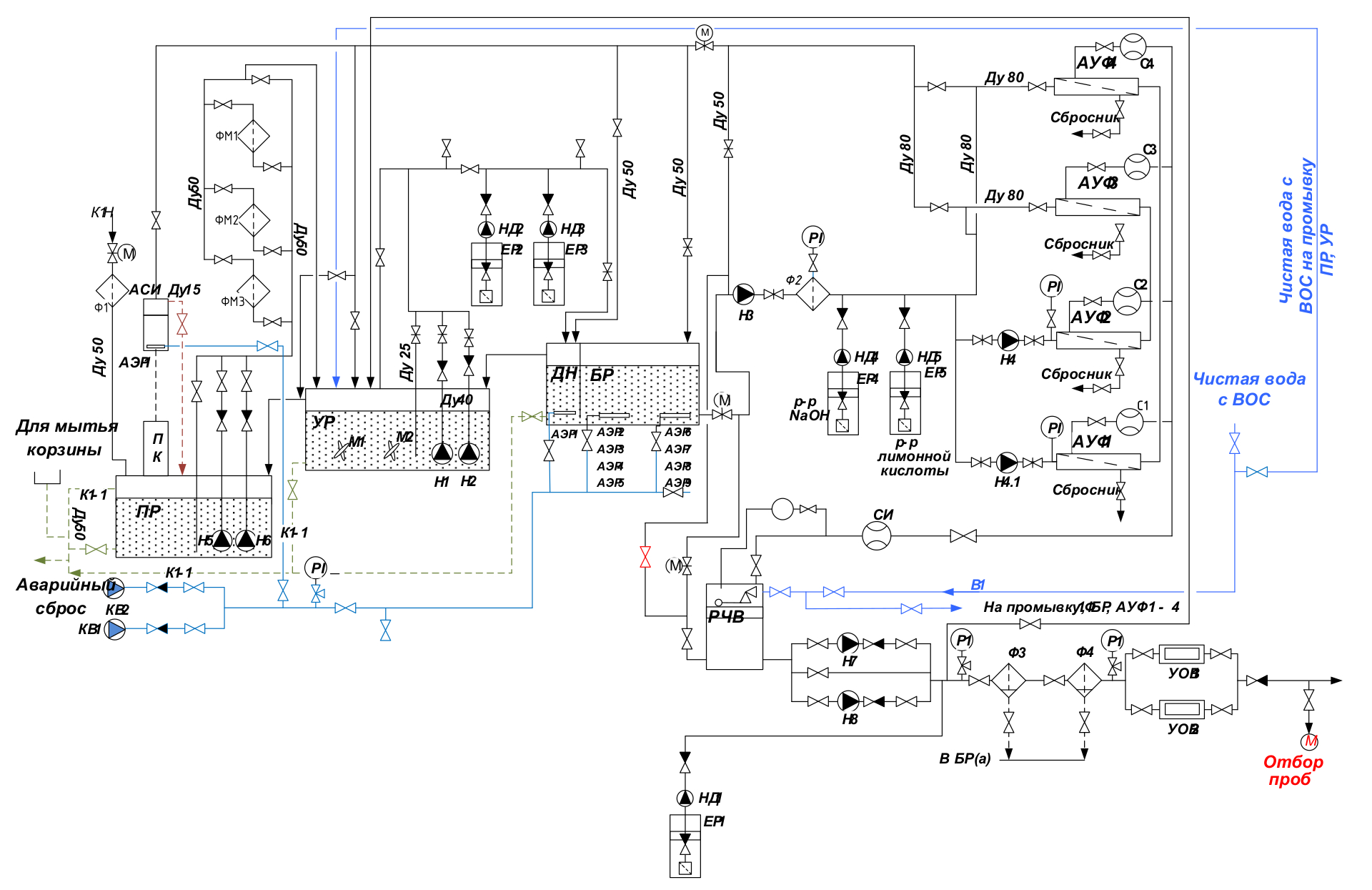Screen dimensions: 1372x890
Task: Select the EP1 dosing tank at bottom
Action: pyautogui.click(x=685, y=846)
